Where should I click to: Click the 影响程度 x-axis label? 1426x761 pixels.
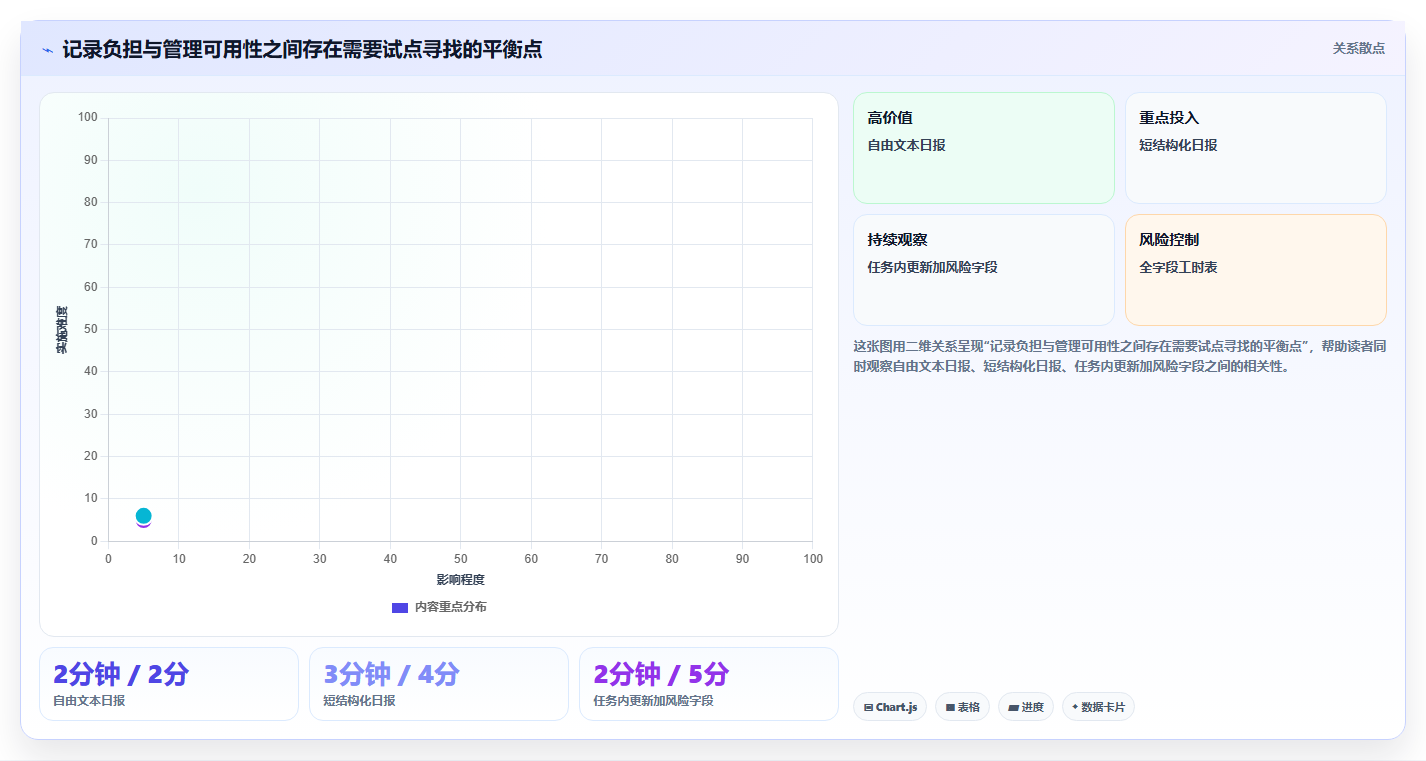point(460,580)
